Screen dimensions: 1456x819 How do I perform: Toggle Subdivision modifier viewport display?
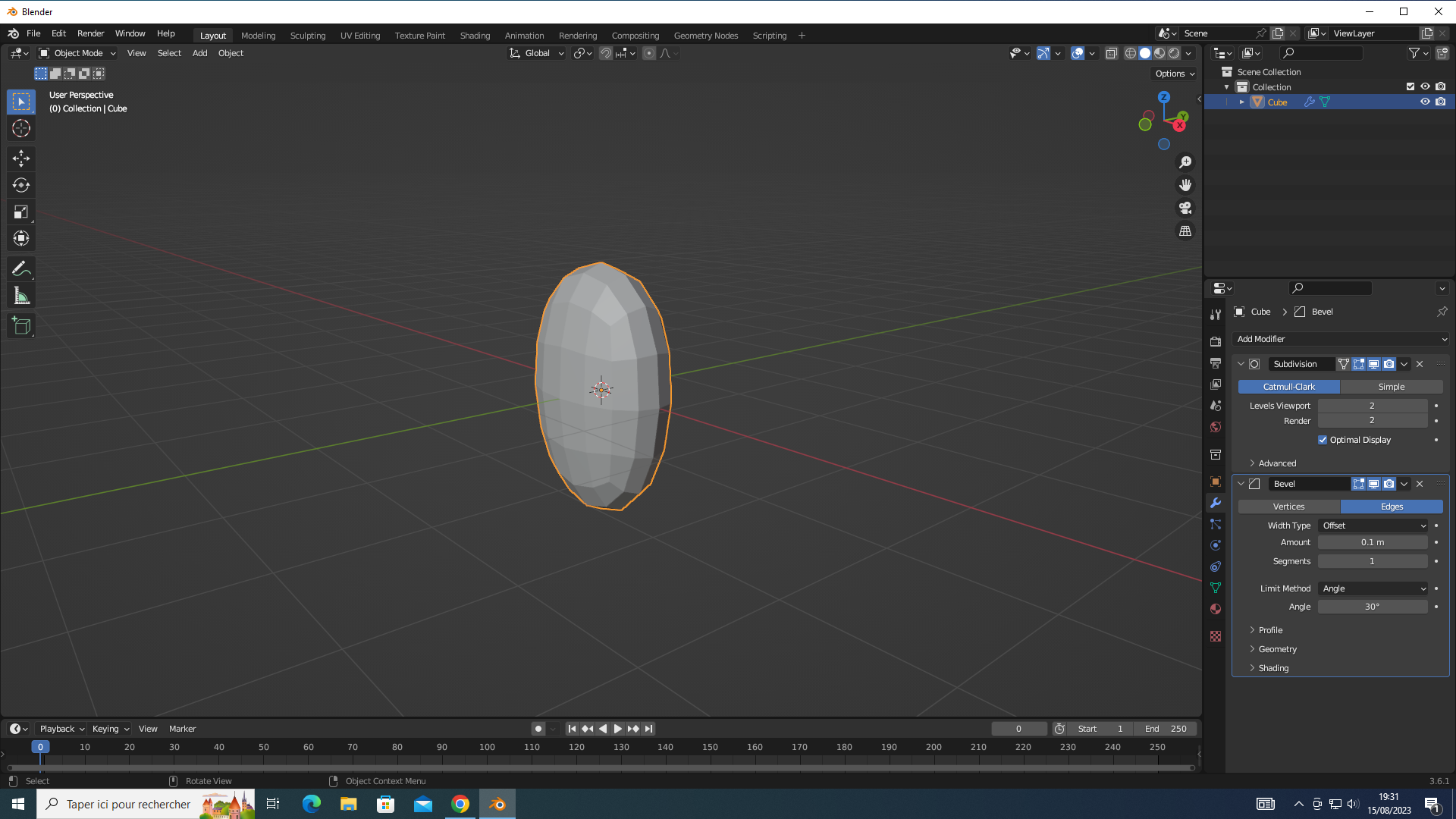(1373, 364)
